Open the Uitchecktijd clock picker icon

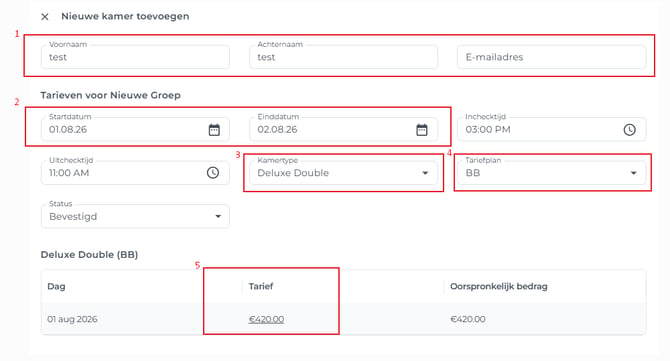pos(213,173)
